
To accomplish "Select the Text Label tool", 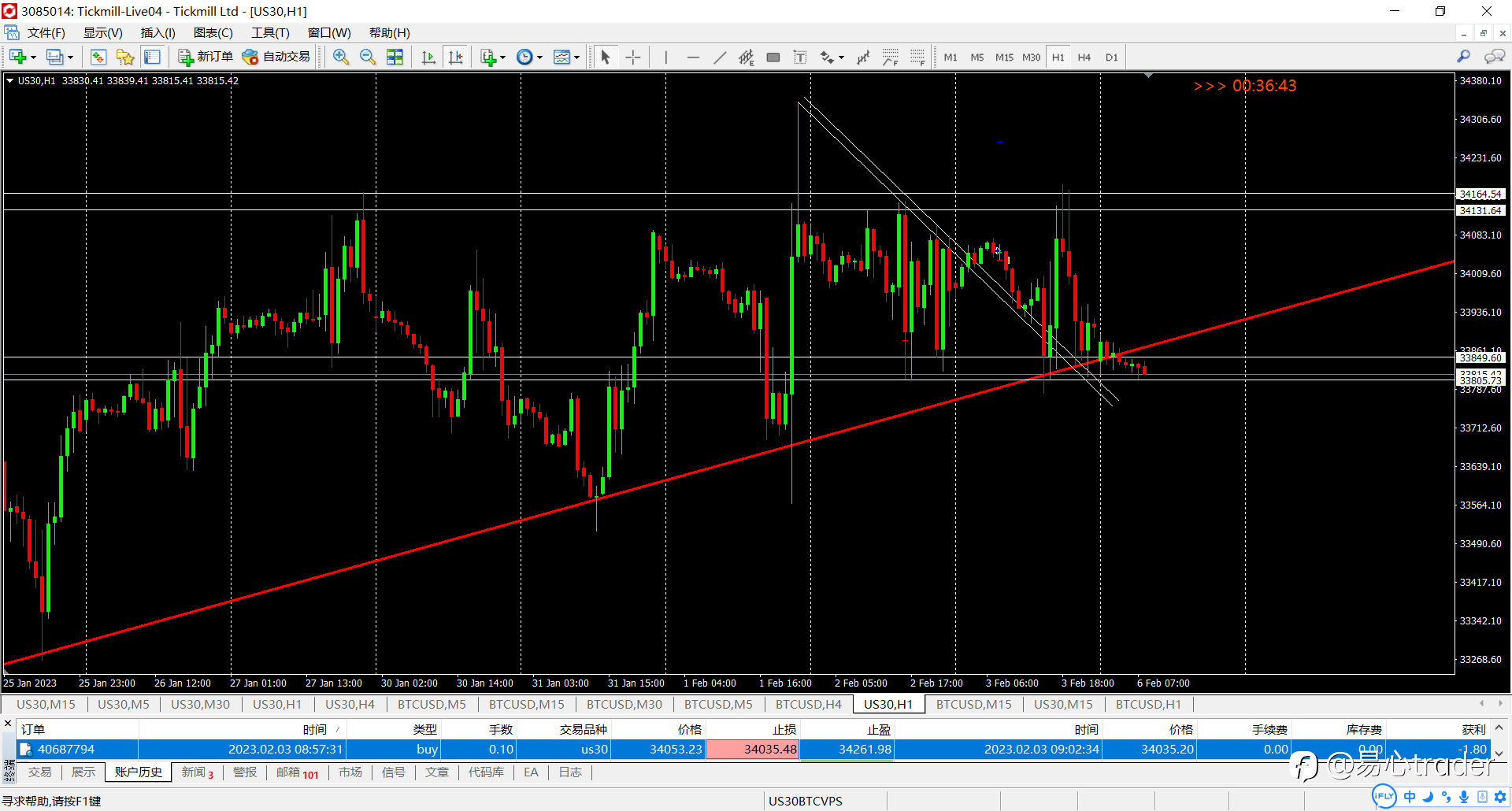I will pos(800,57).
